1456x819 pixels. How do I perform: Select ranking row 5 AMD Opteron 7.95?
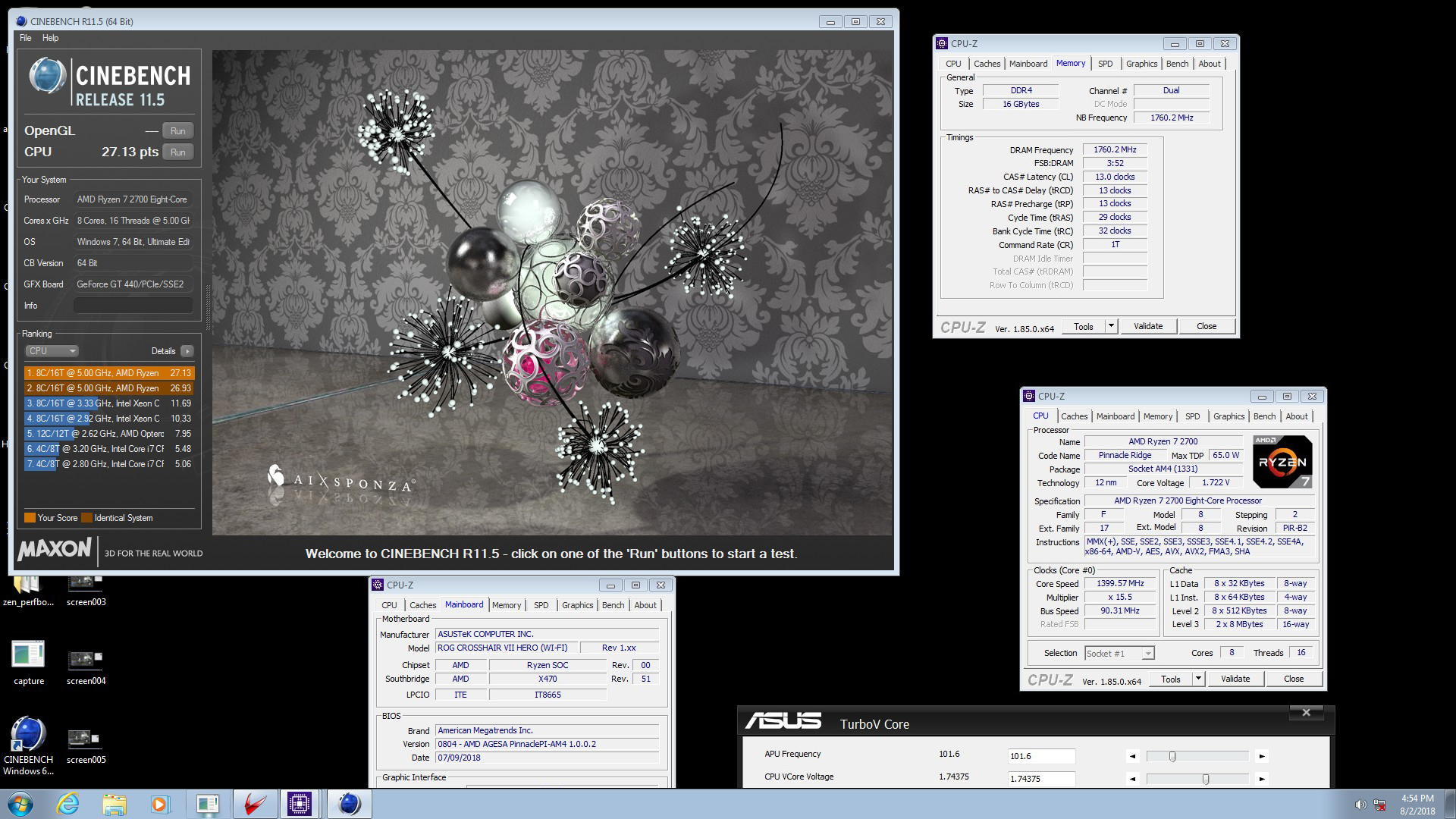pyautogui.click(x=109, y=434)
